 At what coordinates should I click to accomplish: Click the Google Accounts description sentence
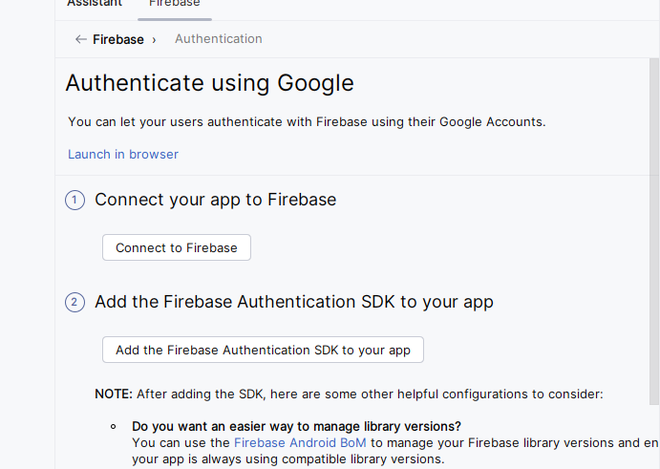point(307,122)
